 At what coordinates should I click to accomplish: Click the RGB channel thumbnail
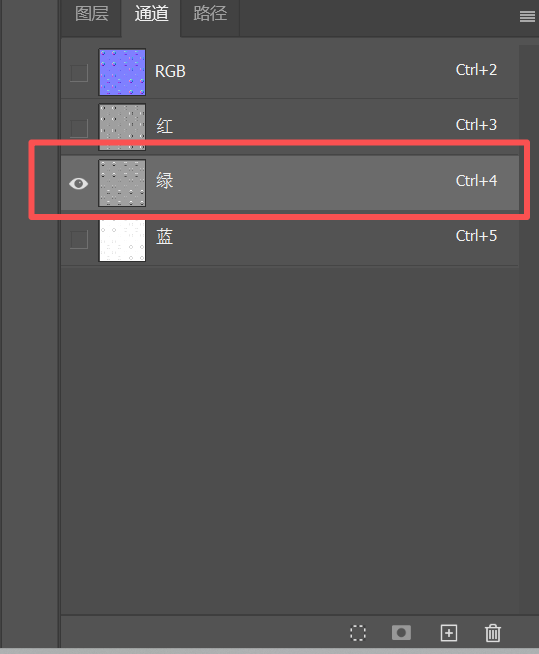[x=122, y=72]
